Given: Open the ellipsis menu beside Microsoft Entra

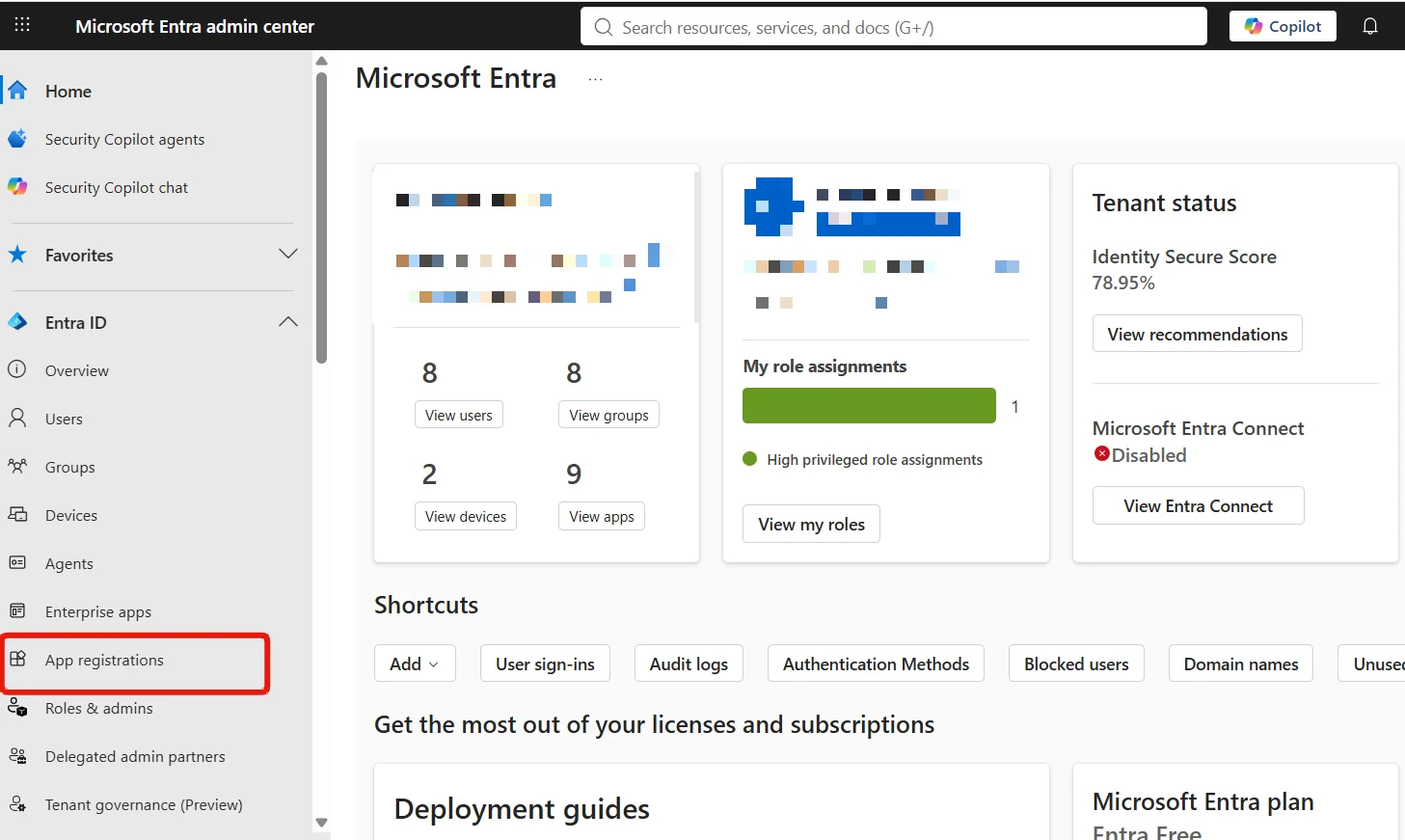Looking at the screenshot, I should 595,79.
